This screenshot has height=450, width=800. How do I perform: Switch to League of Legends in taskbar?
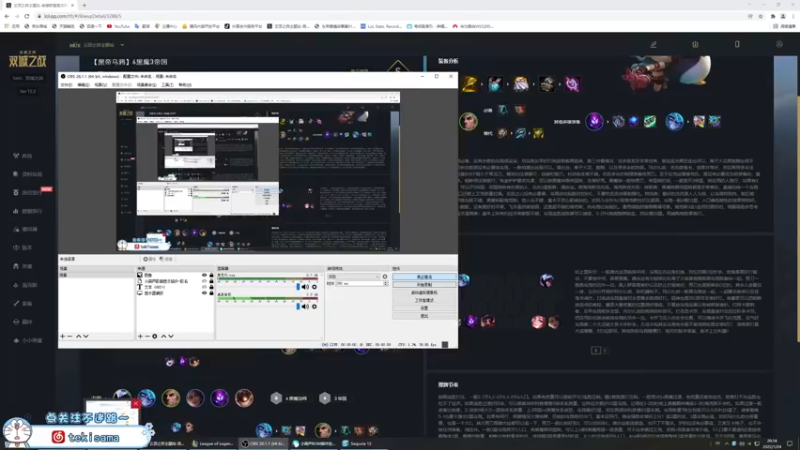tap(213, 443)
